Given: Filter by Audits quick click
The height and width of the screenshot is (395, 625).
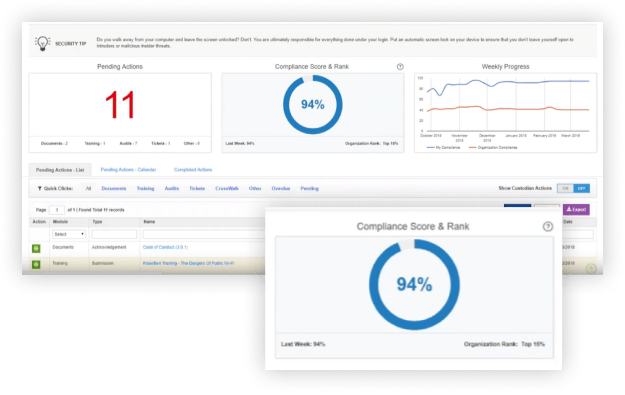Looking at the screenshot, I should tap(172, 188).
